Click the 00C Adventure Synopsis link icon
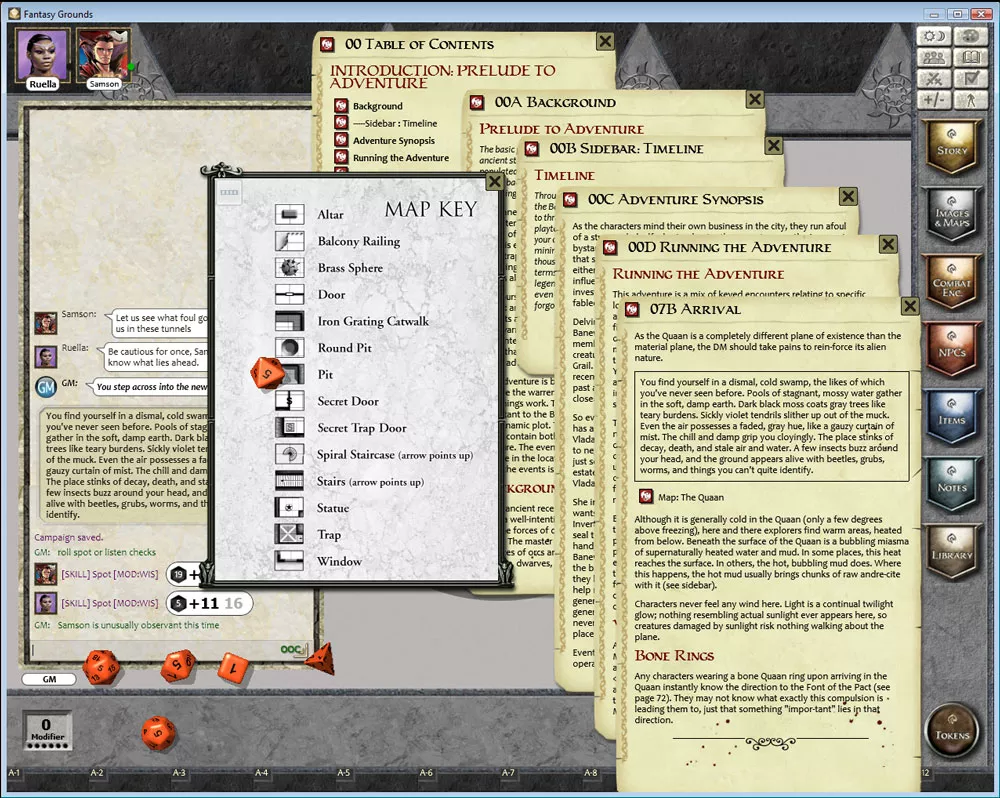Screen dimensions: 1000x798 [570, 200]
